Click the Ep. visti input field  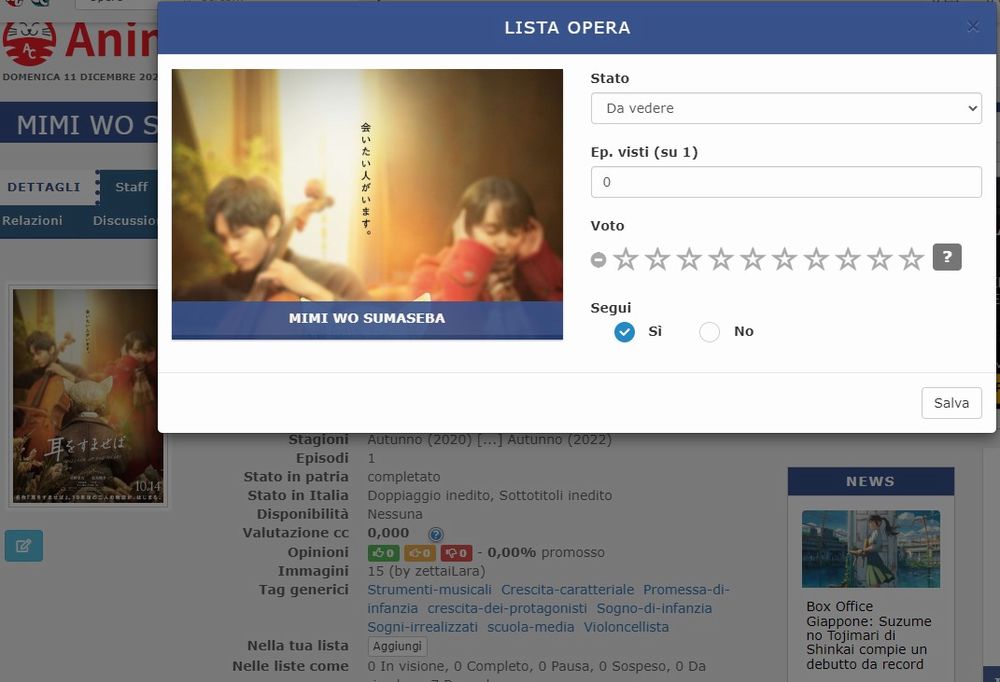[x=786, y=182]
